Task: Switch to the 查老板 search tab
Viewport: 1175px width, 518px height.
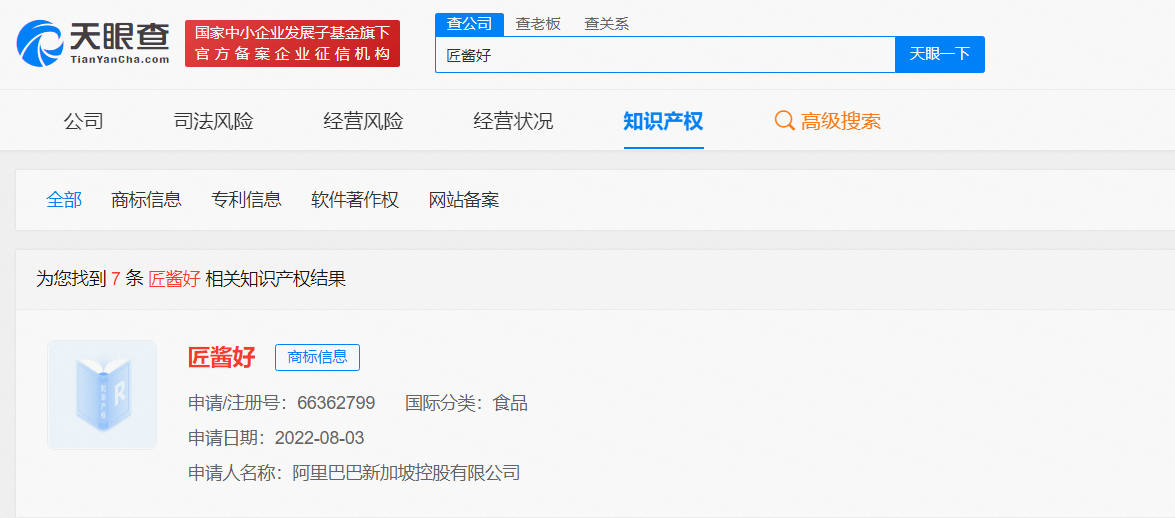Action: [x=537, y=24]
